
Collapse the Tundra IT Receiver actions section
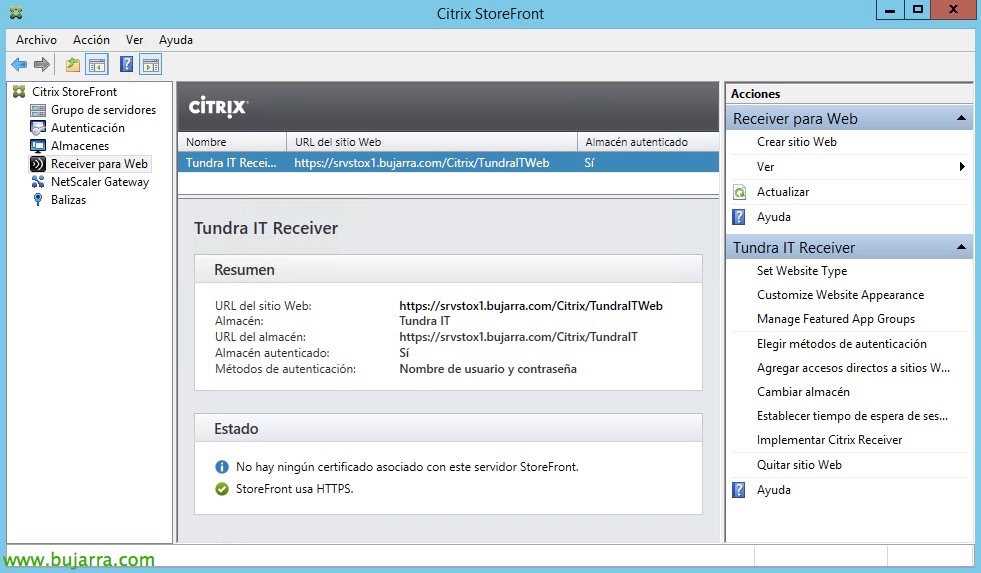(x=961, y=247)
